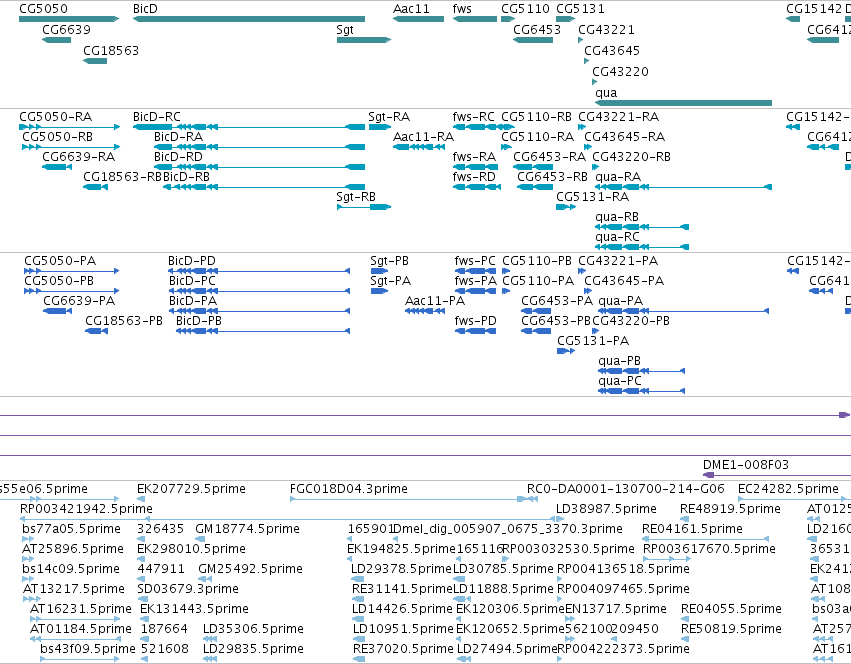Select the Sgt gene glyph
This screenshot has width=851, height=664.
[364, 40]
